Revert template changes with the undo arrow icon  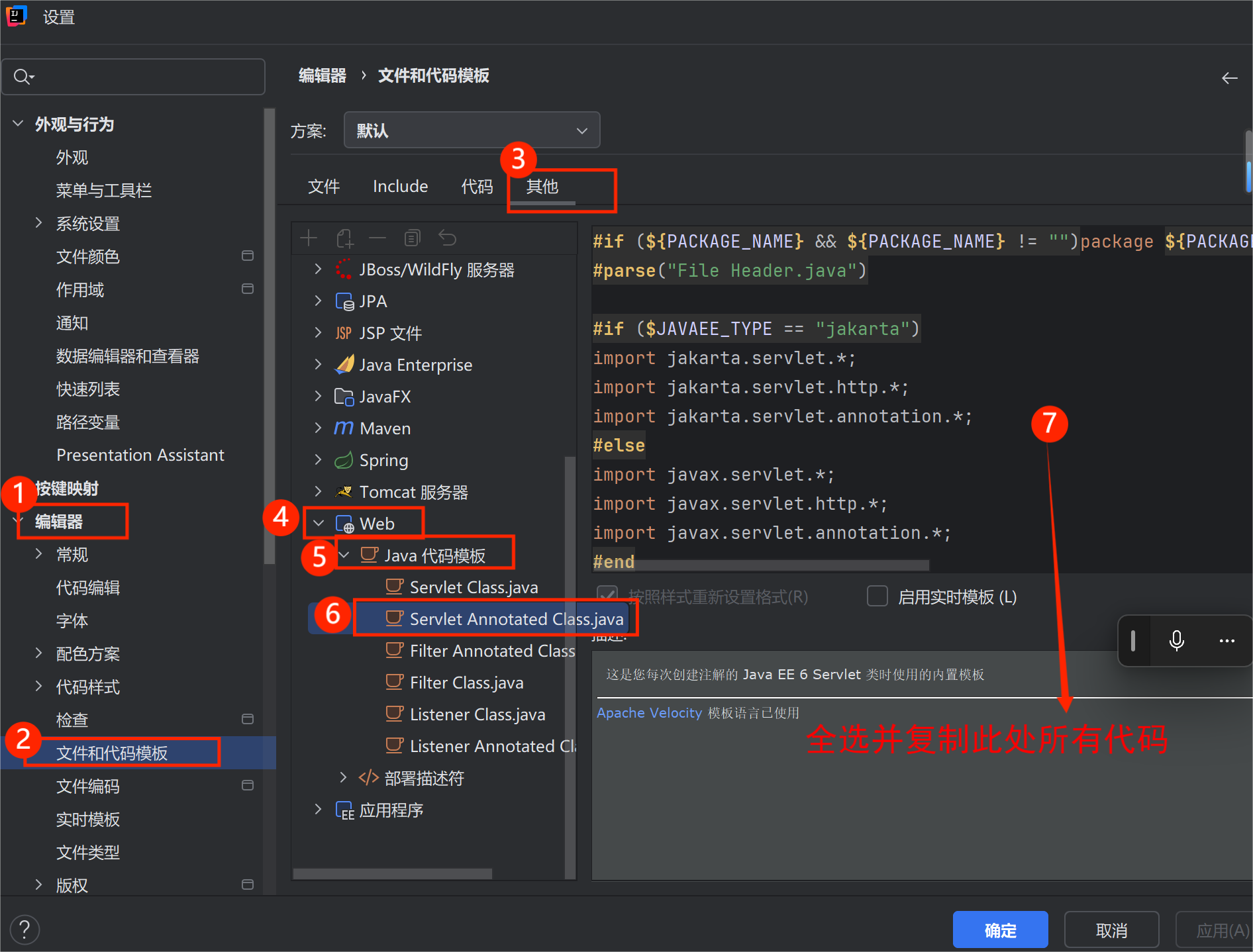click(448, 238)
